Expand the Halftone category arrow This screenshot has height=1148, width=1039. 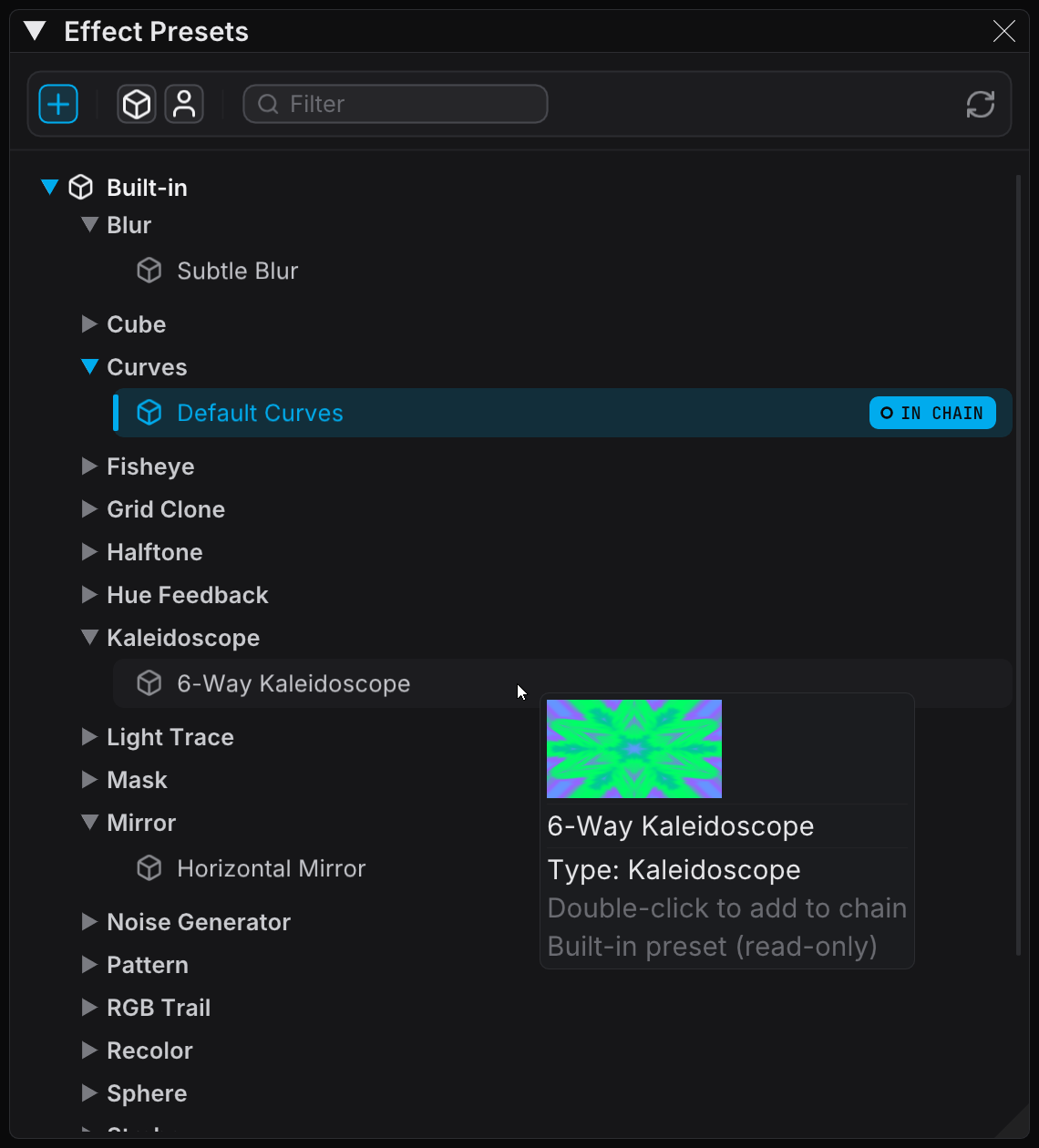89,551
